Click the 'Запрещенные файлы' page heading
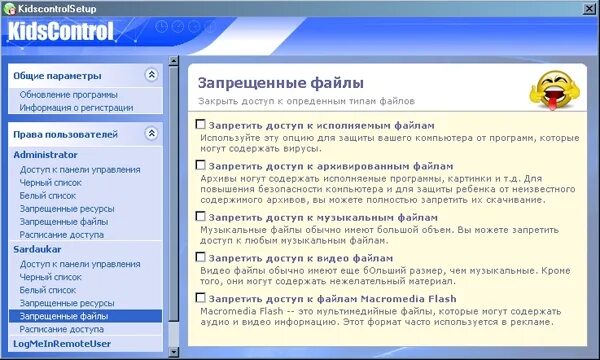The width and height of the screenshot is (600, 360). (x=280, y=83)
